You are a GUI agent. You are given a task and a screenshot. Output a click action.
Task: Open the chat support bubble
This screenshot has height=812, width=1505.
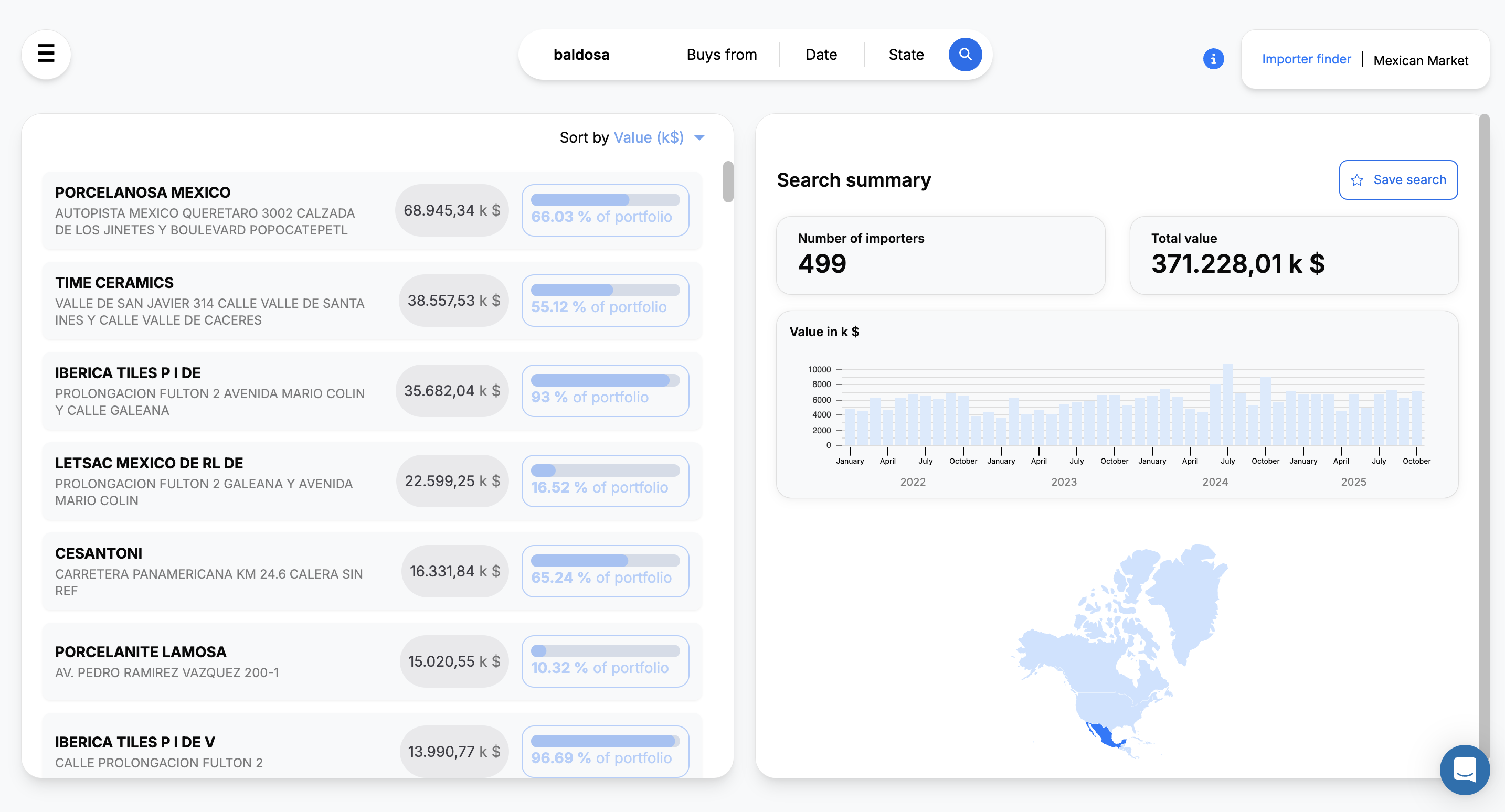1464,770
